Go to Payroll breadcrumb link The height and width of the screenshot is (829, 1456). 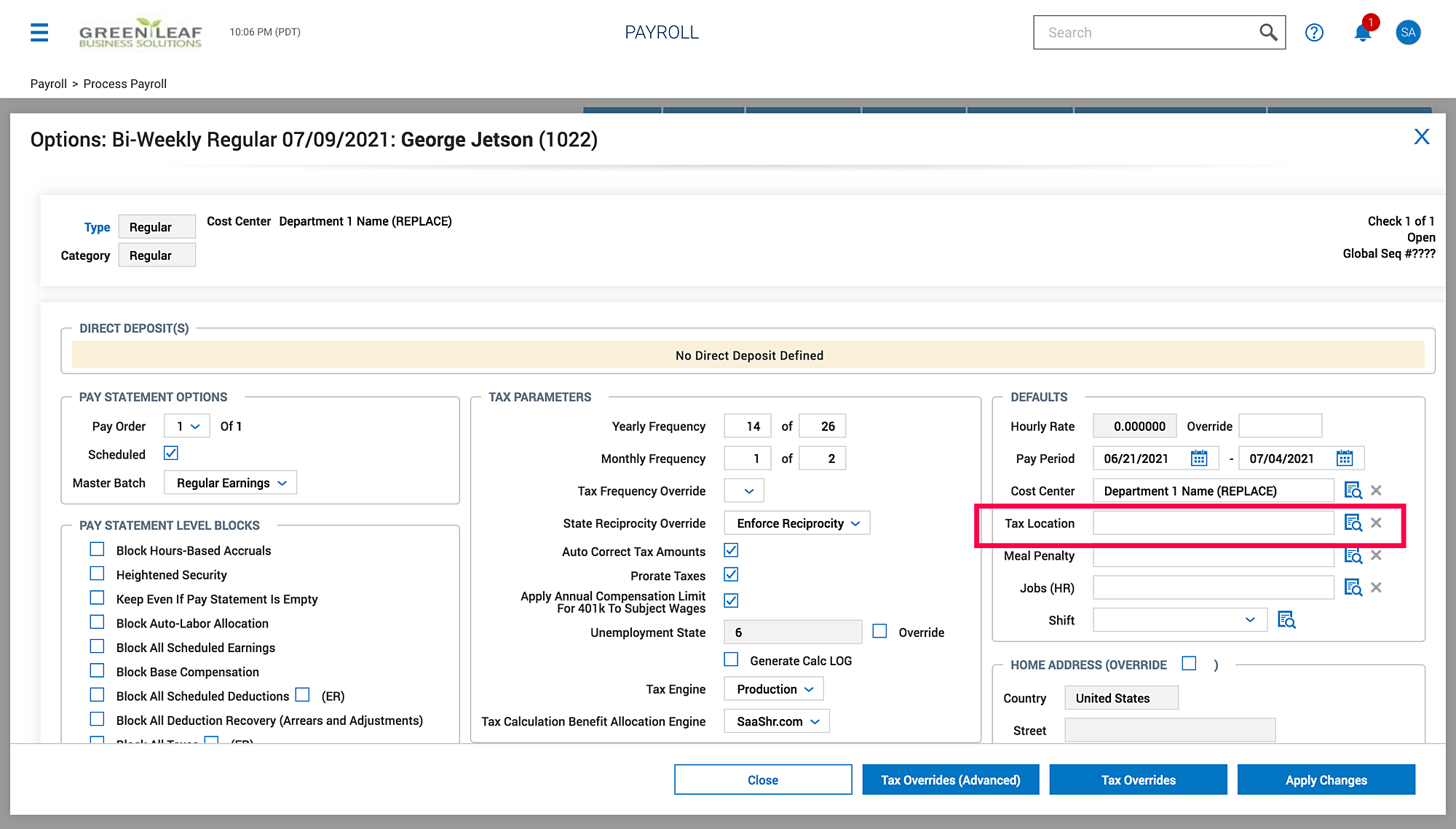pos(48,84)
